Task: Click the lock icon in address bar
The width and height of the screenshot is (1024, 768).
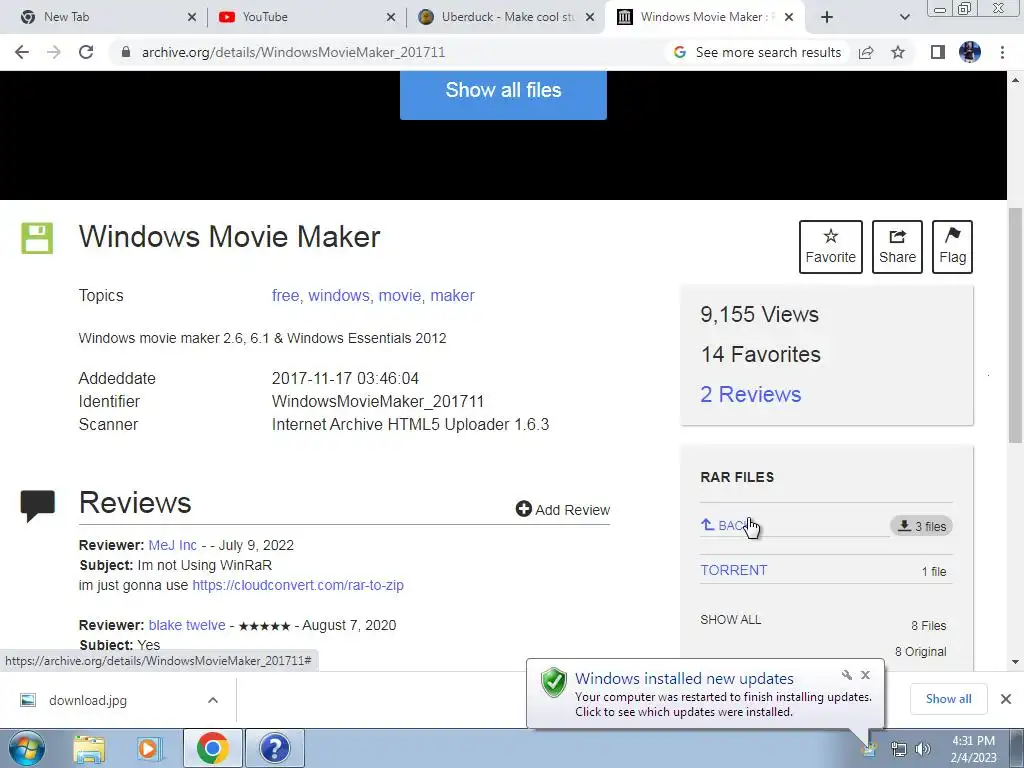Action: click(126, 52)
